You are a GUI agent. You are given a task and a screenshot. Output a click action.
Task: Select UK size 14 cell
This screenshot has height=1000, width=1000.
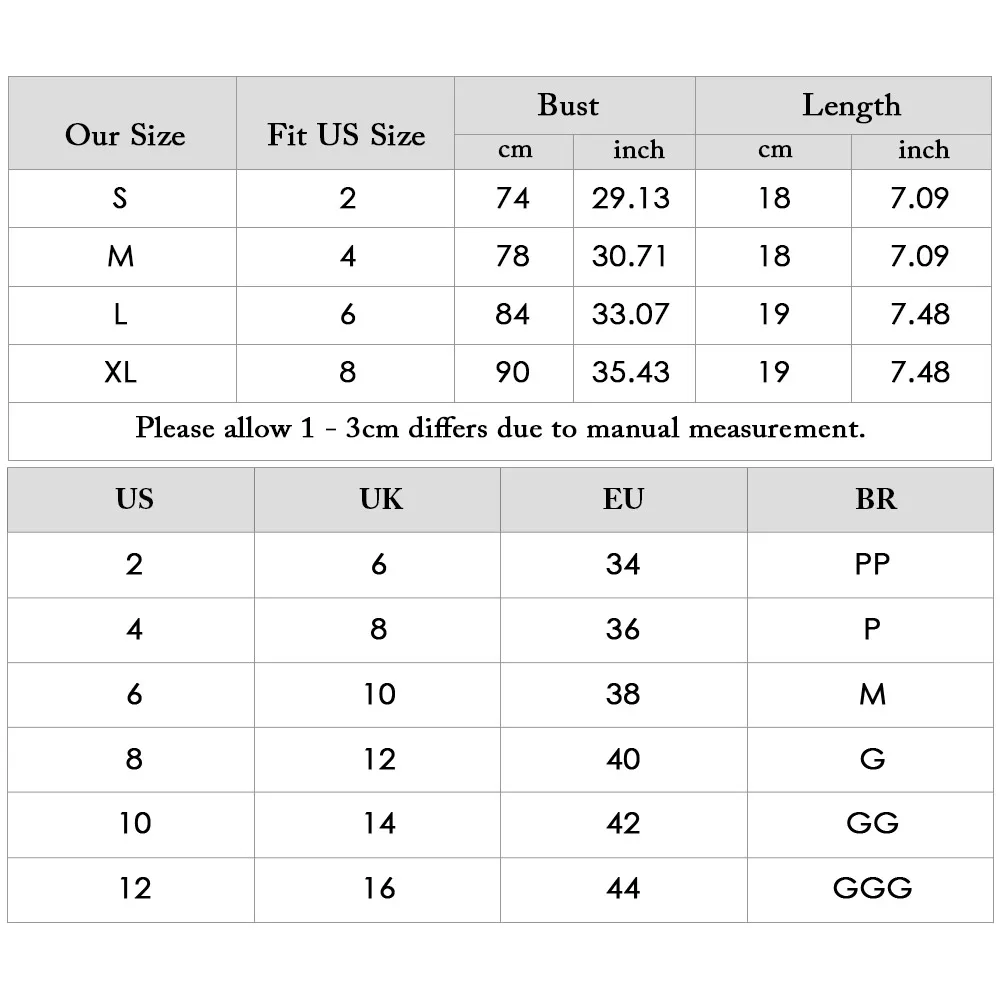(380, 823)
